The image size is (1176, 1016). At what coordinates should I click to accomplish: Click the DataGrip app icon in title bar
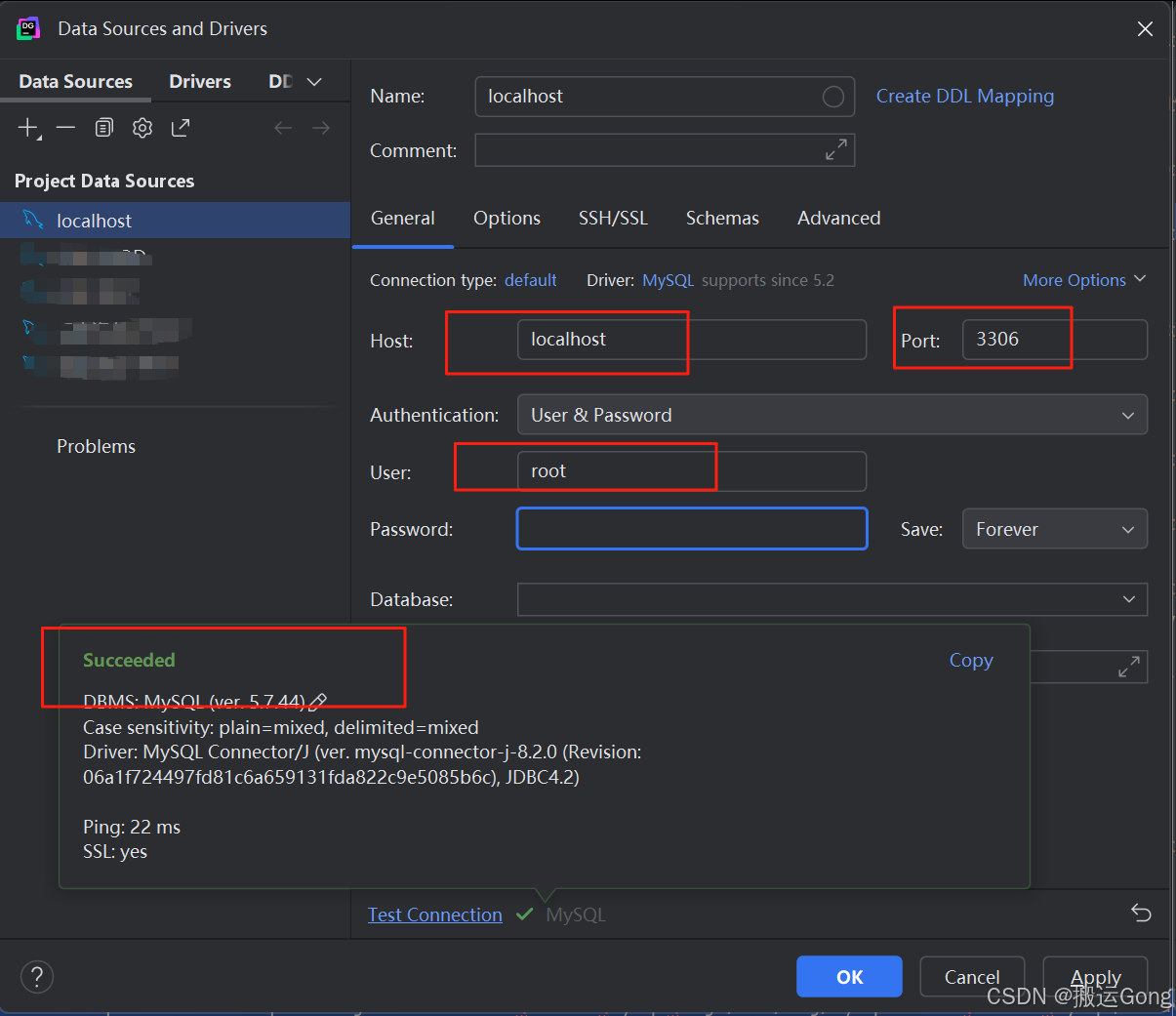click(28, 28)
